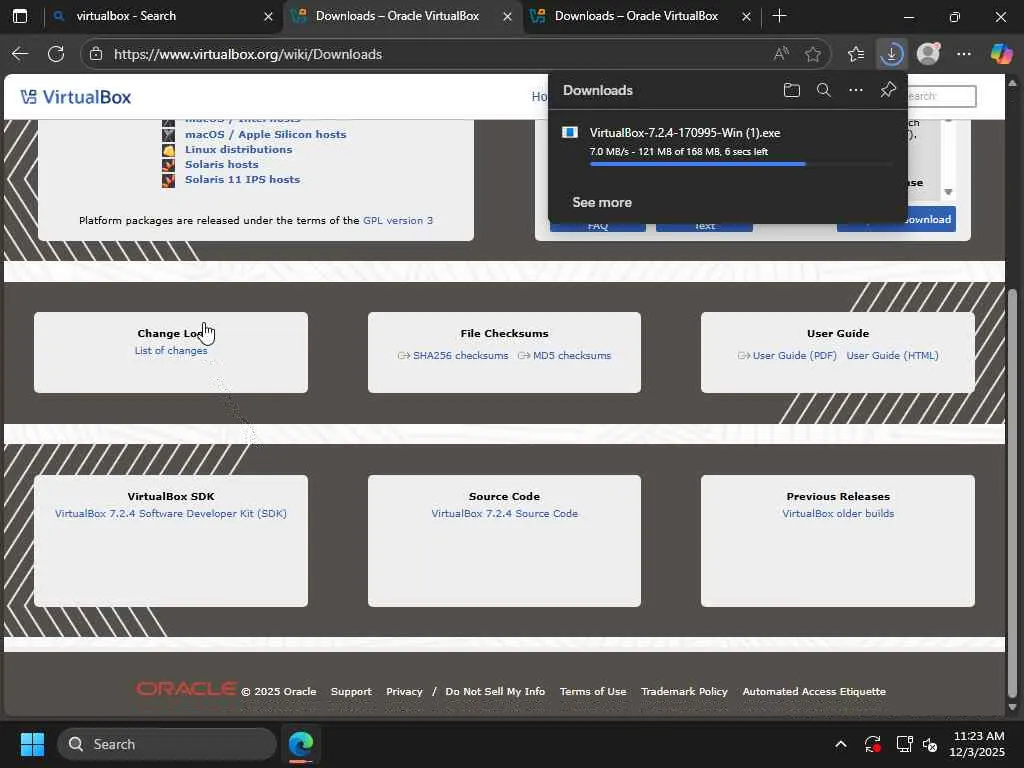The width and height of the screenshot is (1024, 768).
Task: Open SHA256 checksums link
Action: tap(460, 356)
